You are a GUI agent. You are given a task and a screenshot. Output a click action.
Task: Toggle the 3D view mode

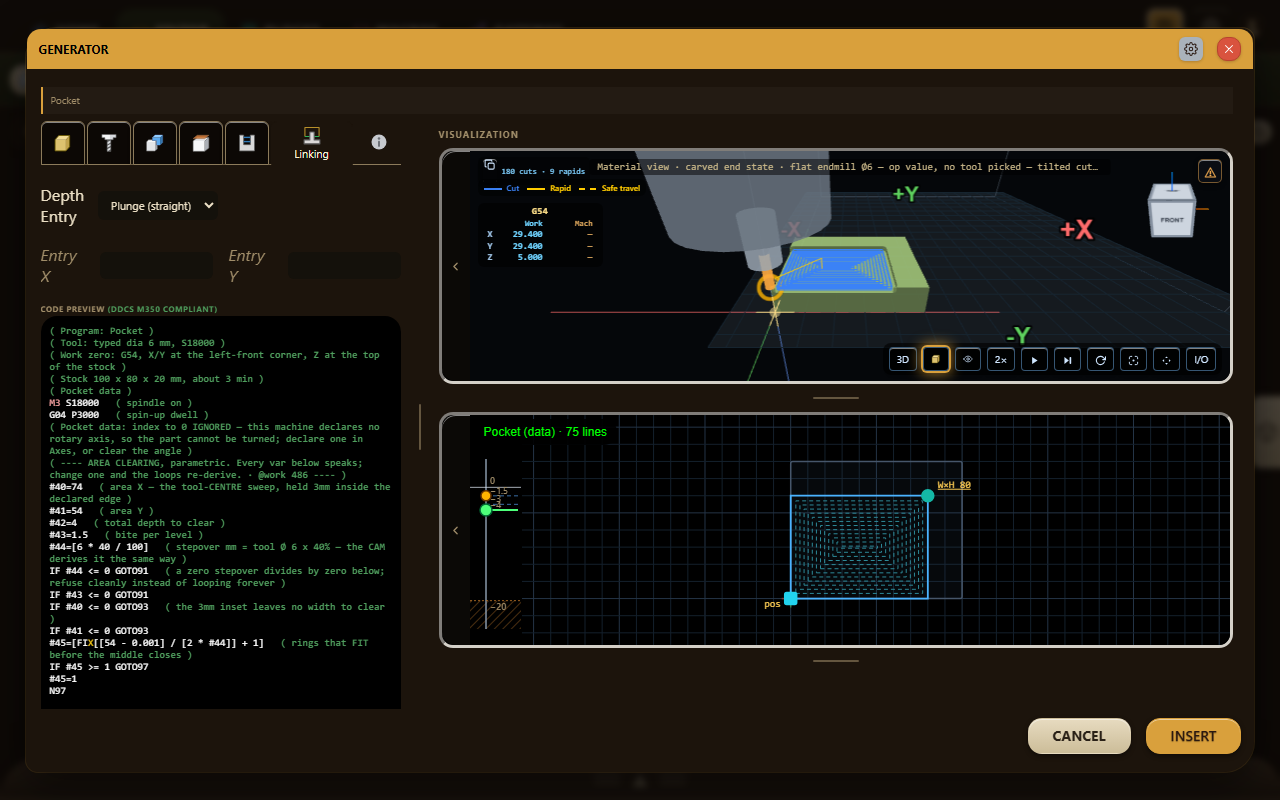(x=903, y=359)
